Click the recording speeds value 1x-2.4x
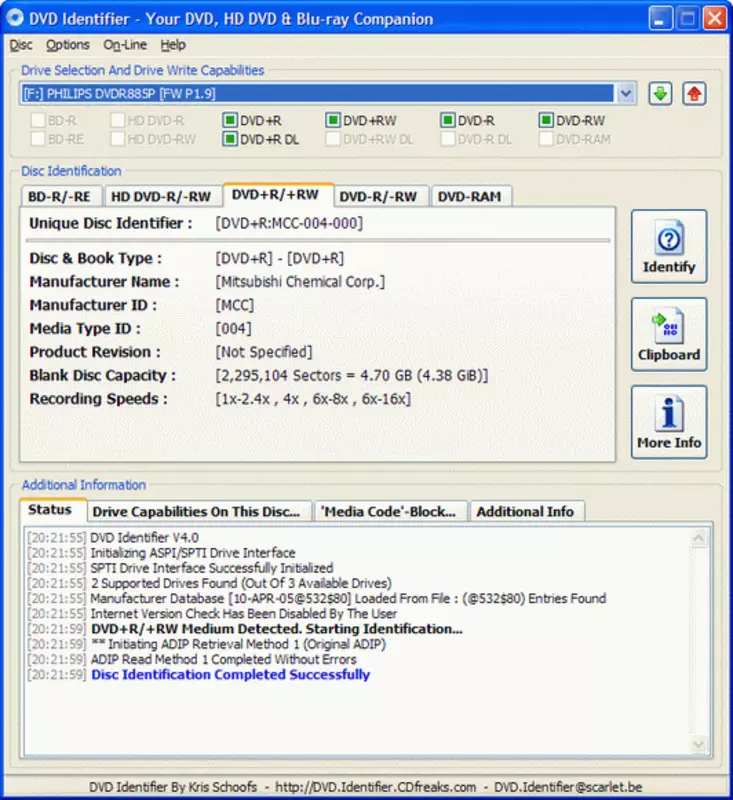This screenshot has height=800, width=733. pyautogui.click(x=313, y=399)
